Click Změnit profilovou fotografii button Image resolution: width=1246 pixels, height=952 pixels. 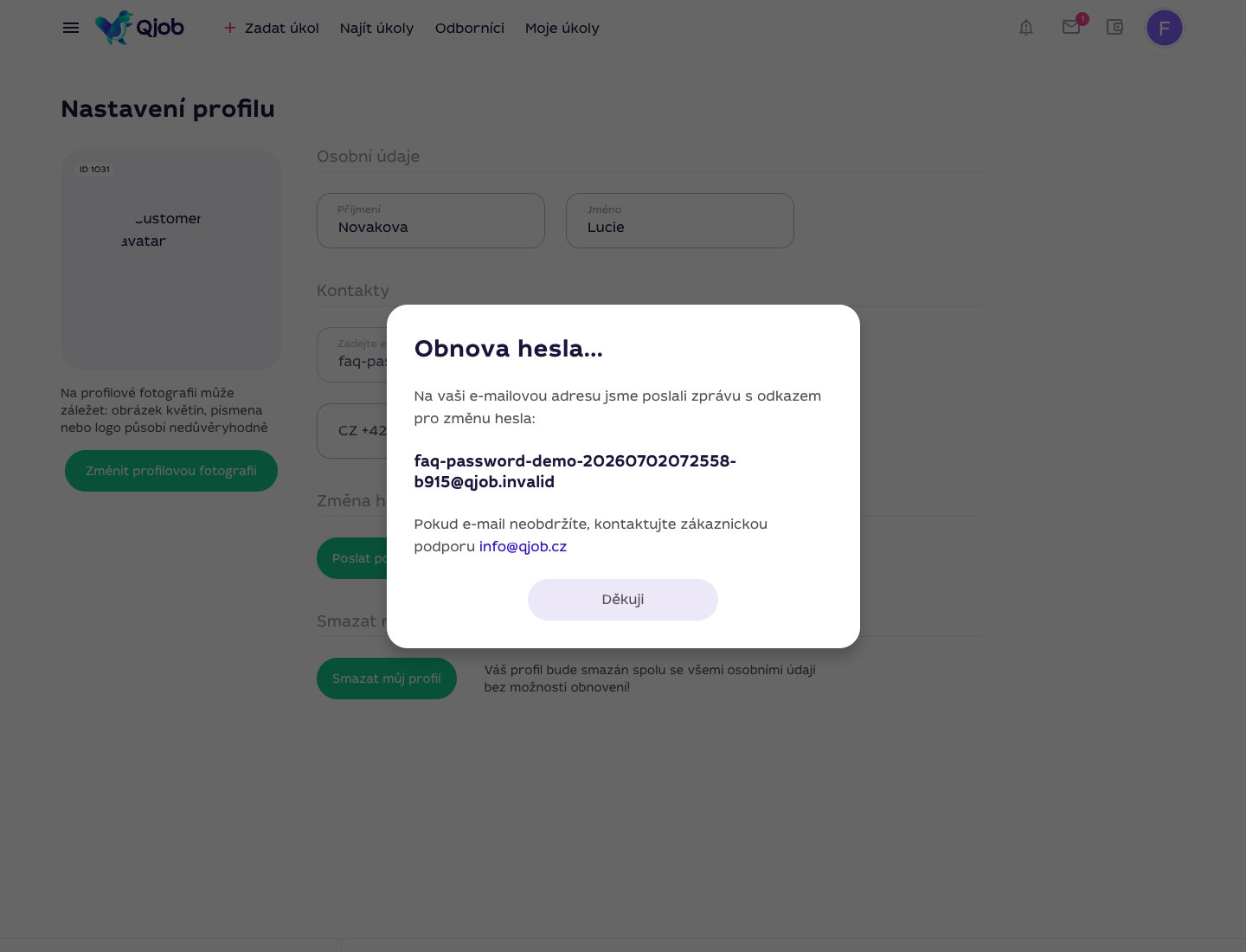pyautogui.click(x=171, y=471)
